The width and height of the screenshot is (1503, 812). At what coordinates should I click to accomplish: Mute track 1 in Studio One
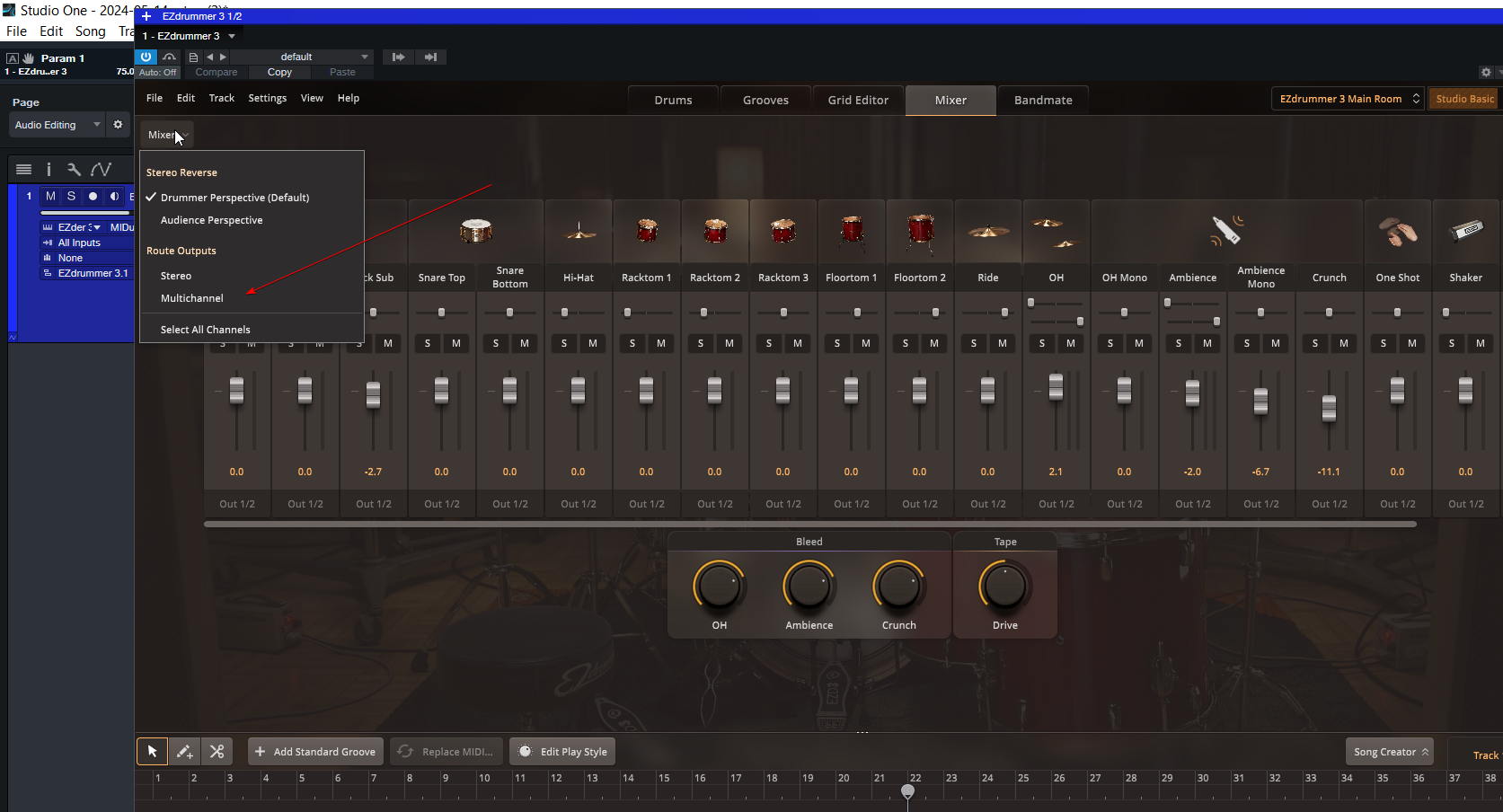[x=50, y=196]
